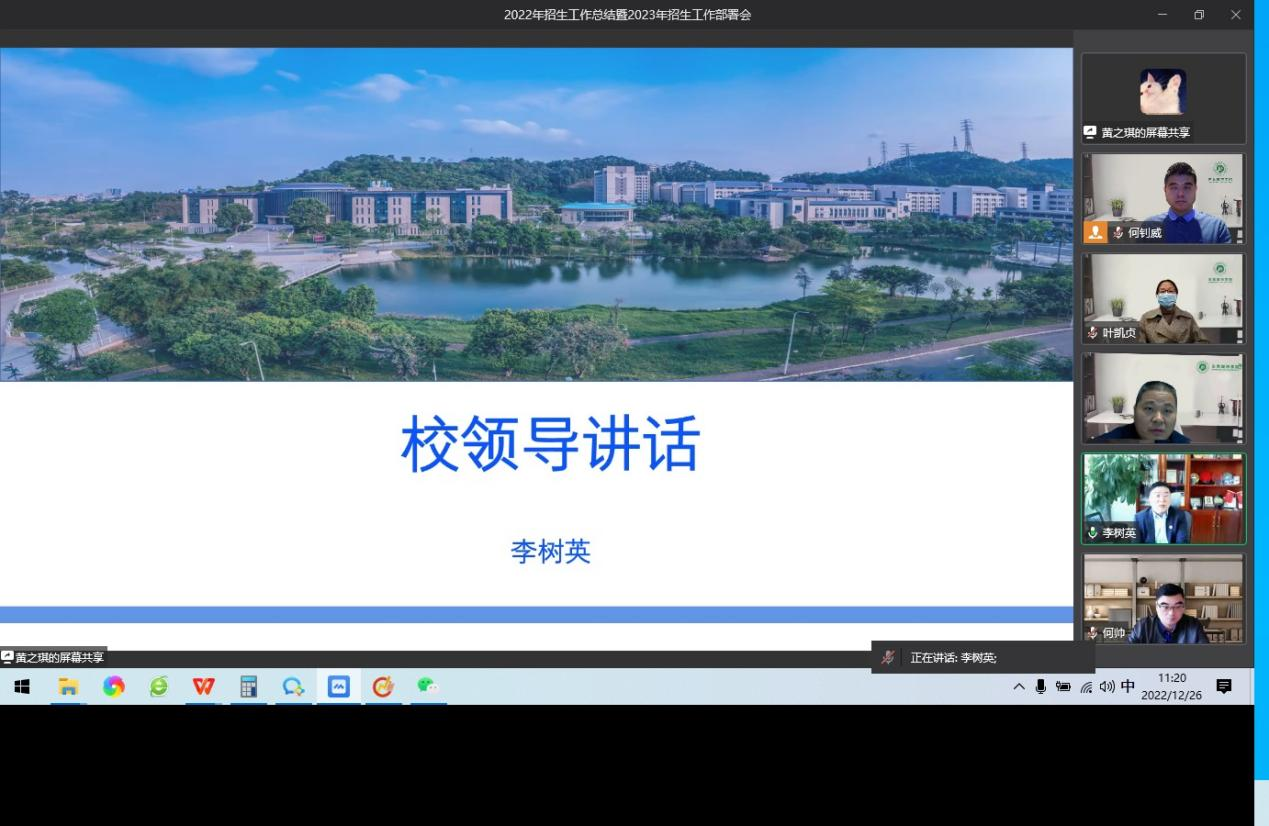Open the notification center icon
Screen dimensions: 1269x826
pyautogui.click(x=1223, y=686)
